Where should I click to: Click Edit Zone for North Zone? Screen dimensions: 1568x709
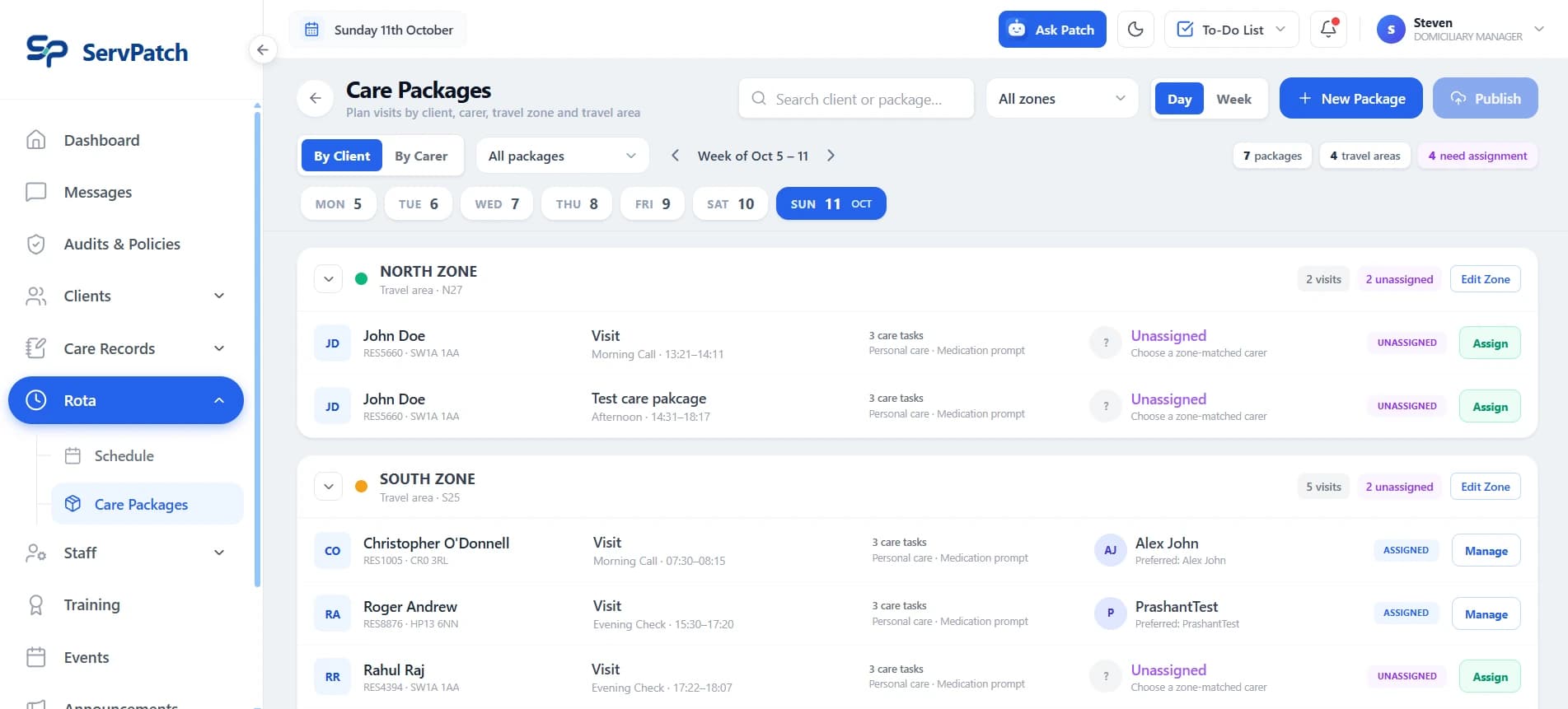pos(1486,279)
